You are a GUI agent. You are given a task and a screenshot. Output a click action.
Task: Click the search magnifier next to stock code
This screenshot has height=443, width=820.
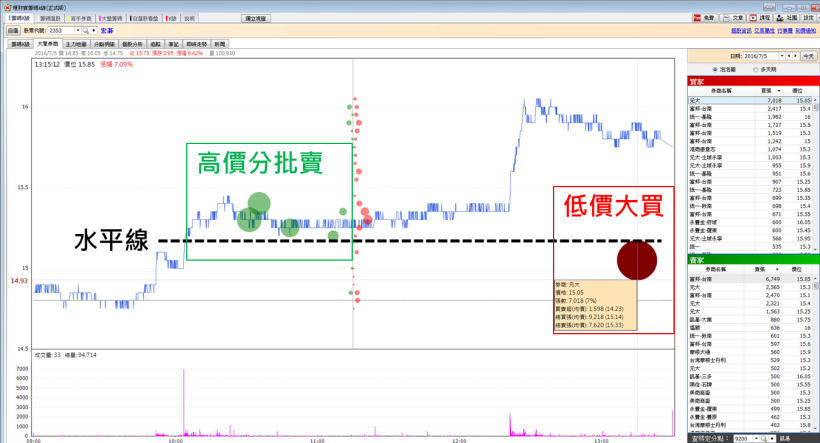[85, 31]
